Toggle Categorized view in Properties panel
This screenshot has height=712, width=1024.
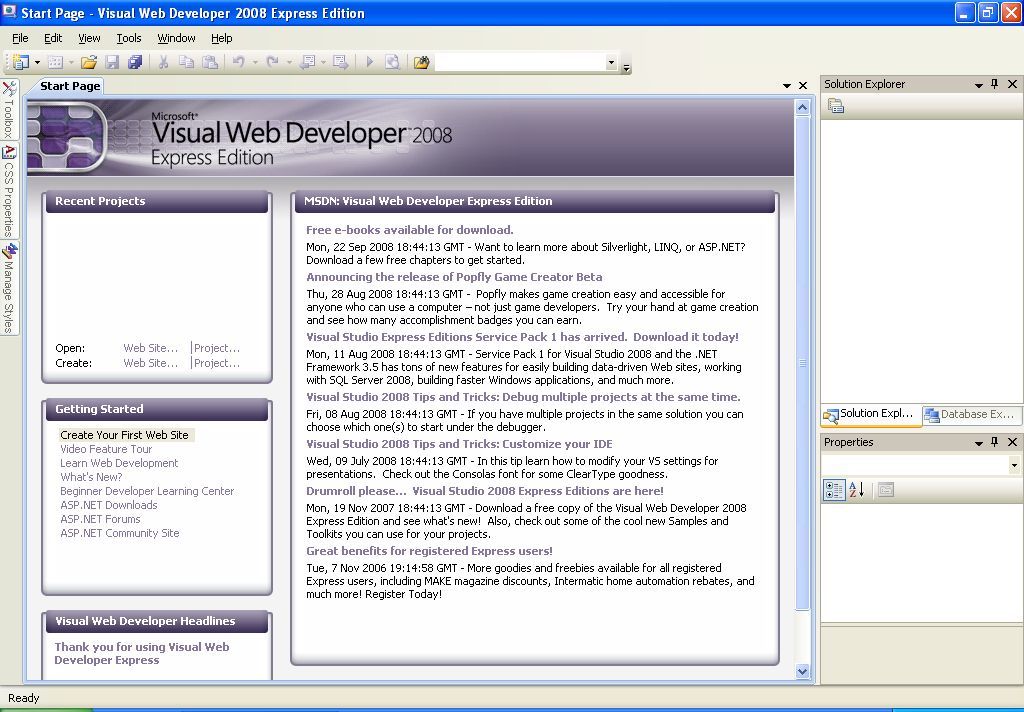click(x=834, y=490)
